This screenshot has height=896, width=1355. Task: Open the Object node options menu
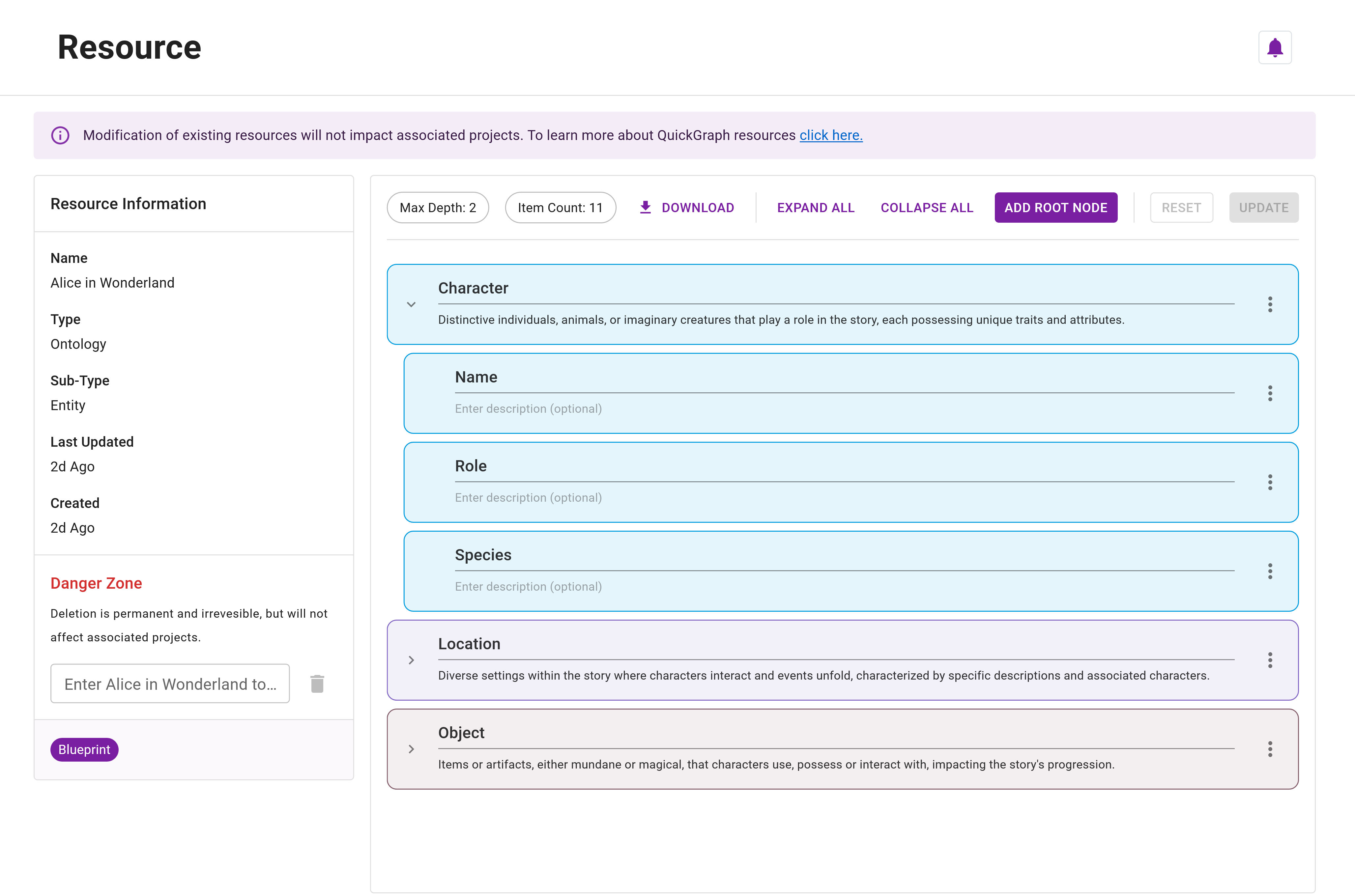tap(1270, 749)
